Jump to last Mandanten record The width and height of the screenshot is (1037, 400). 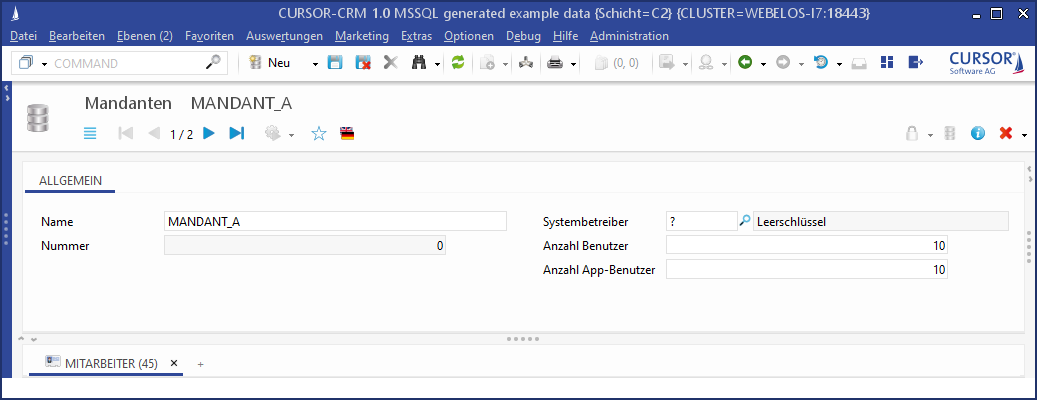point(237,133)
